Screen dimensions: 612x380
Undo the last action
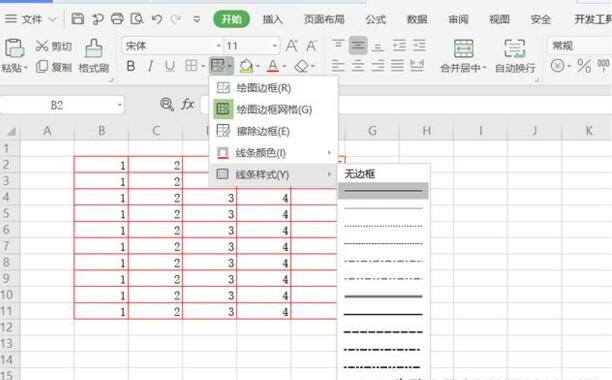157,19
